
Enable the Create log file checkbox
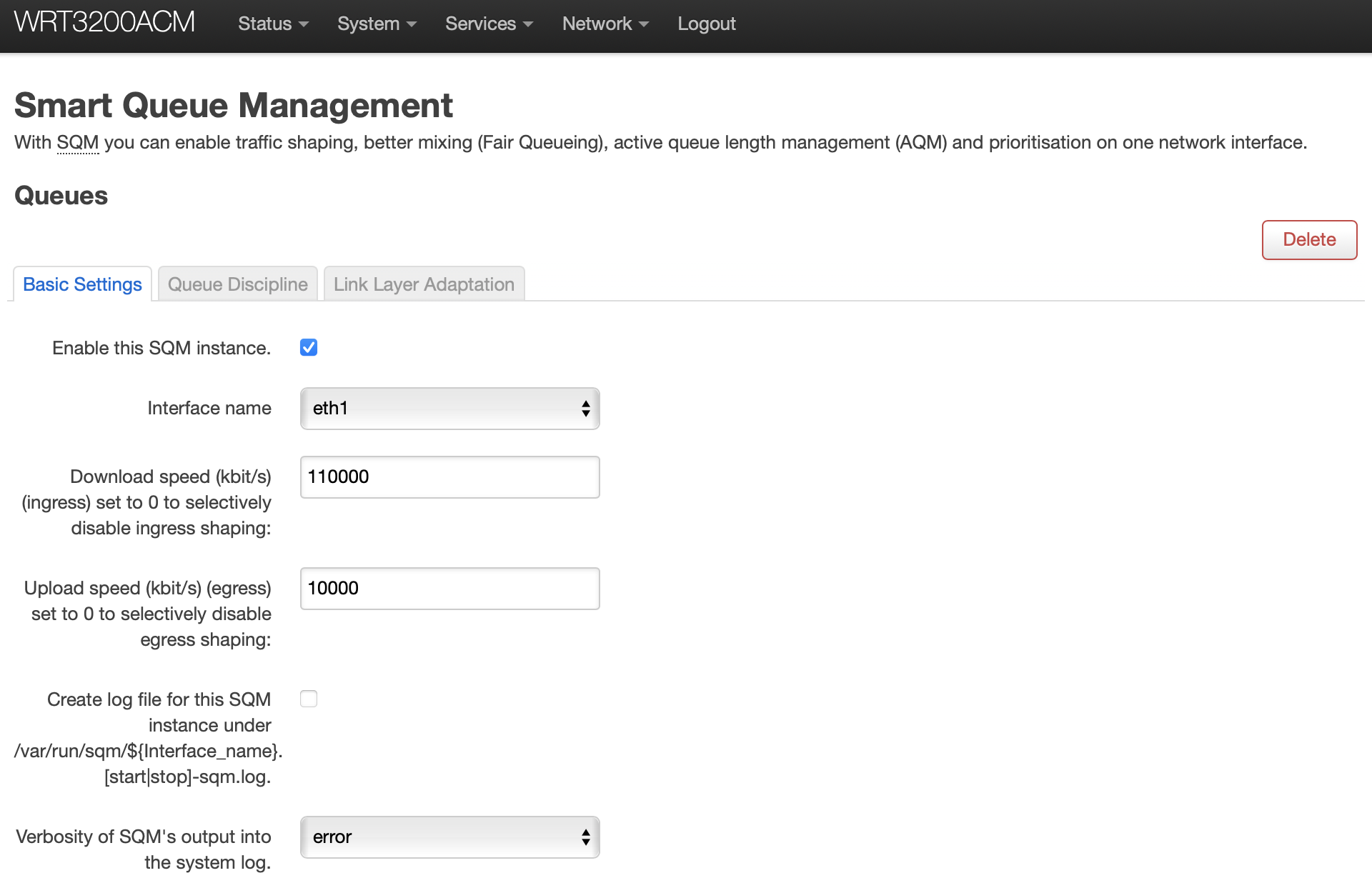coord(309,699)
